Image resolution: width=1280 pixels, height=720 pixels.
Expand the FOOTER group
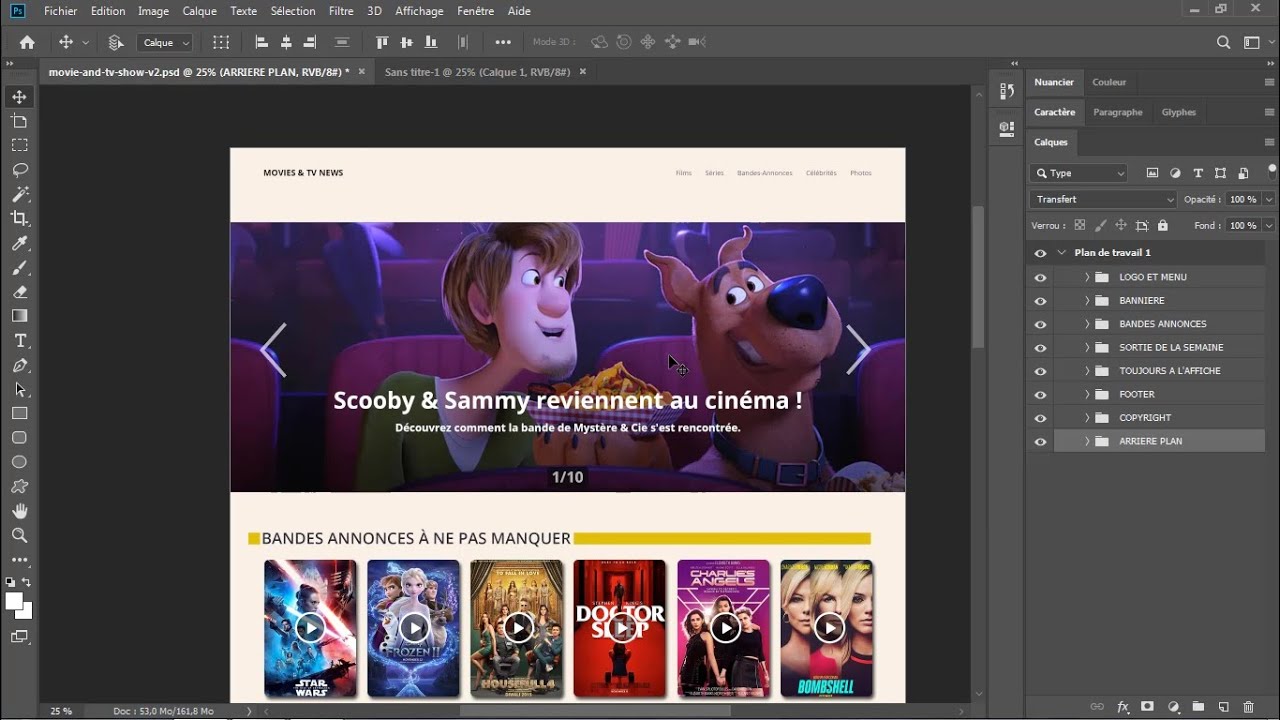click(x=1087, y=394)
